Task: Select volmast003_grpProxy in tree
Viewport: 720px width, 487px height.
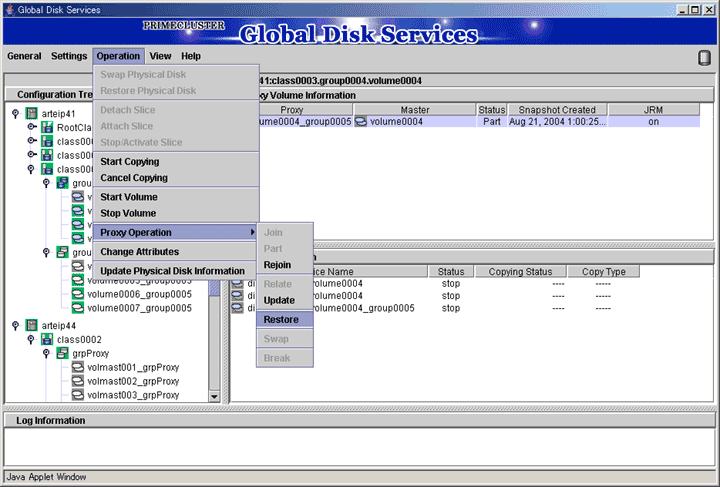Action: (133, 395)
